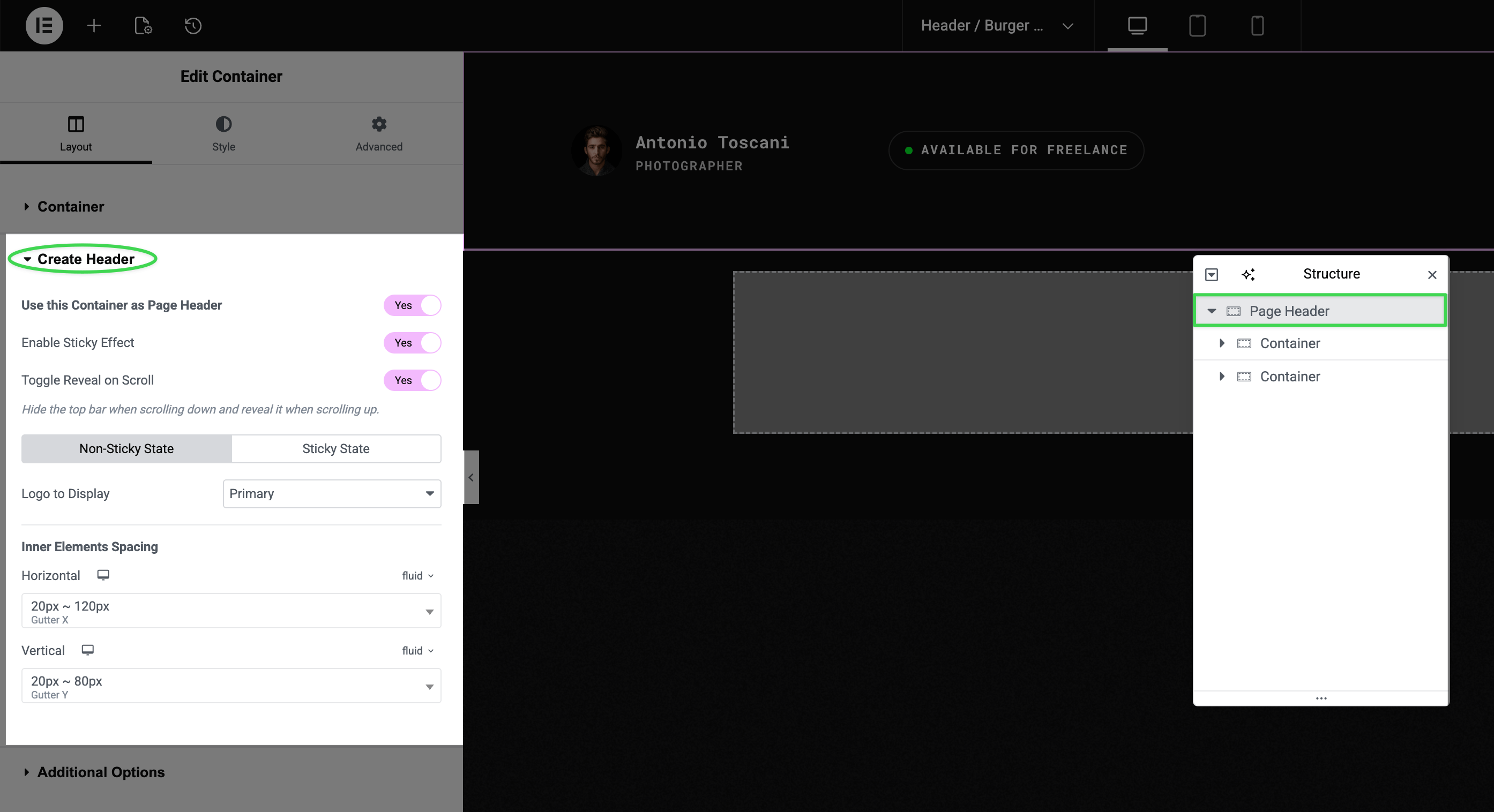Select desktop preview mode icon
The width and height of the screenshot is (1494, 812).
pos(1137,26)
